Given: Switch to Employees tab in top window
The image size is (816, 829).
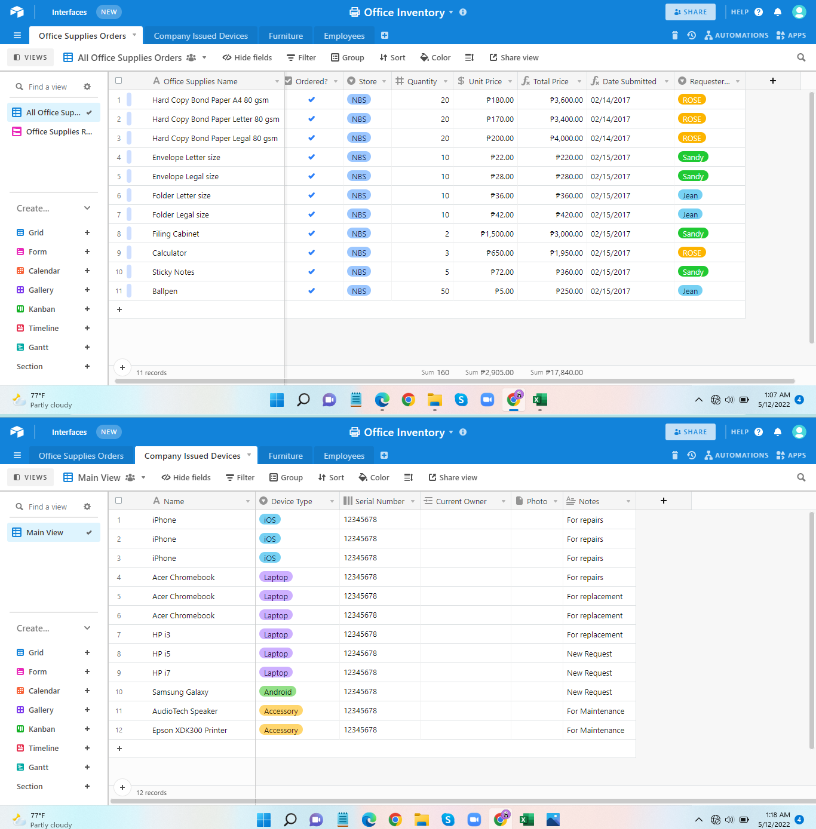Looking at the screenshot, I should pos(344,36).
